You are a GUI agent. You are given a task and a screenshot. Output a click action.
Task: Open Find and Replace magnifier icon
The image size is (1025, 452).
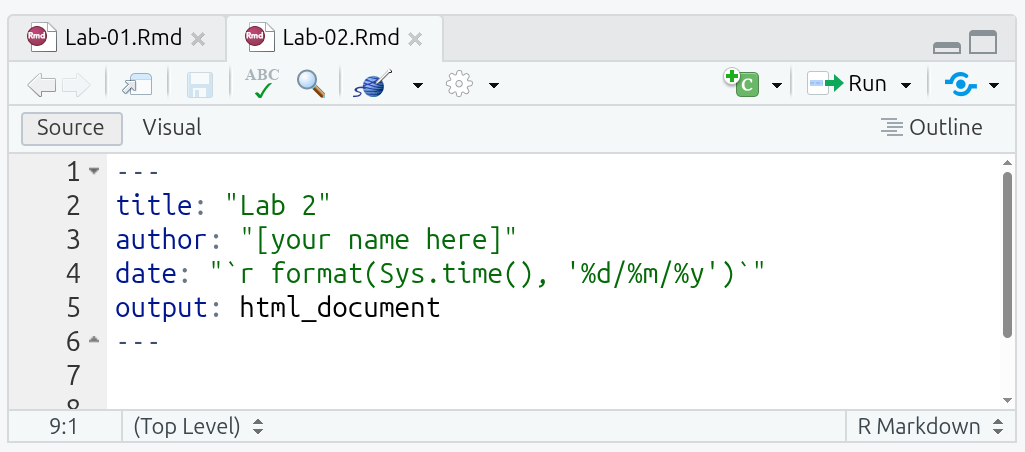click(311, 84)
